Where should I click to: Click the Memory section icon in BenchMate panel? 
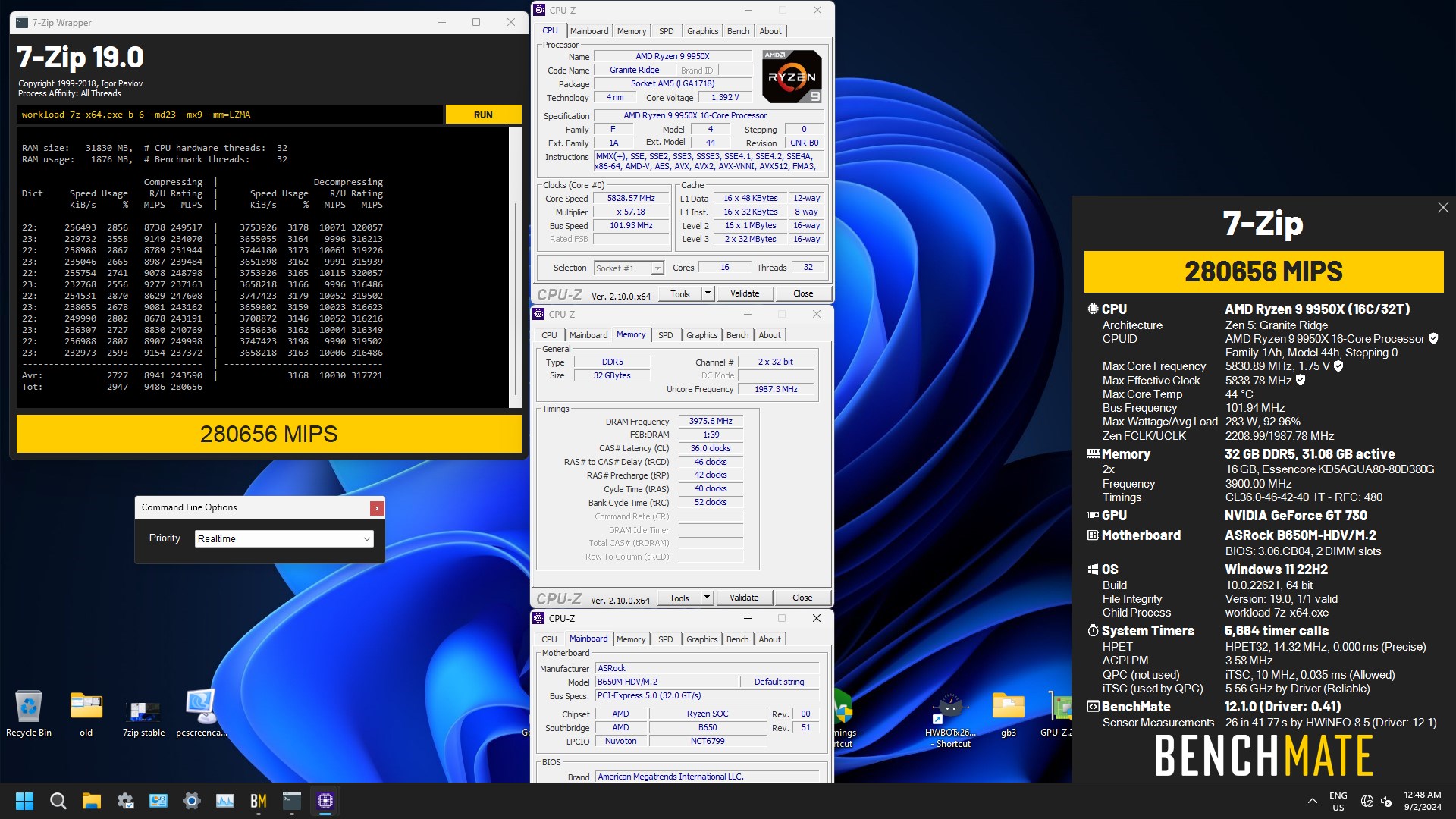[1093, 453]
